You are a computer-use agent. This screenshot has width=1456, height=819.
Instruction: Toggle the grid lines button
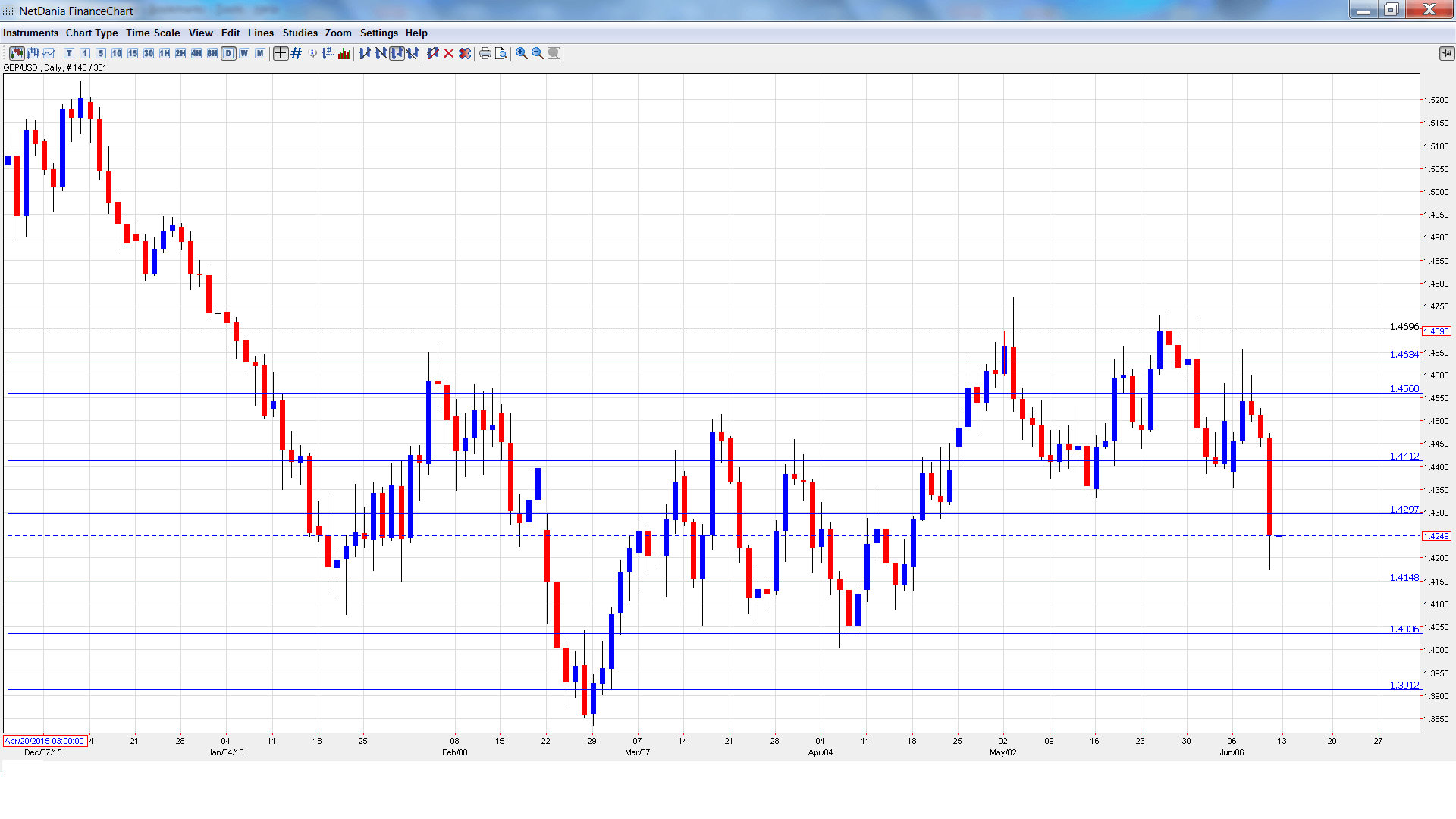tap(297, 53)
